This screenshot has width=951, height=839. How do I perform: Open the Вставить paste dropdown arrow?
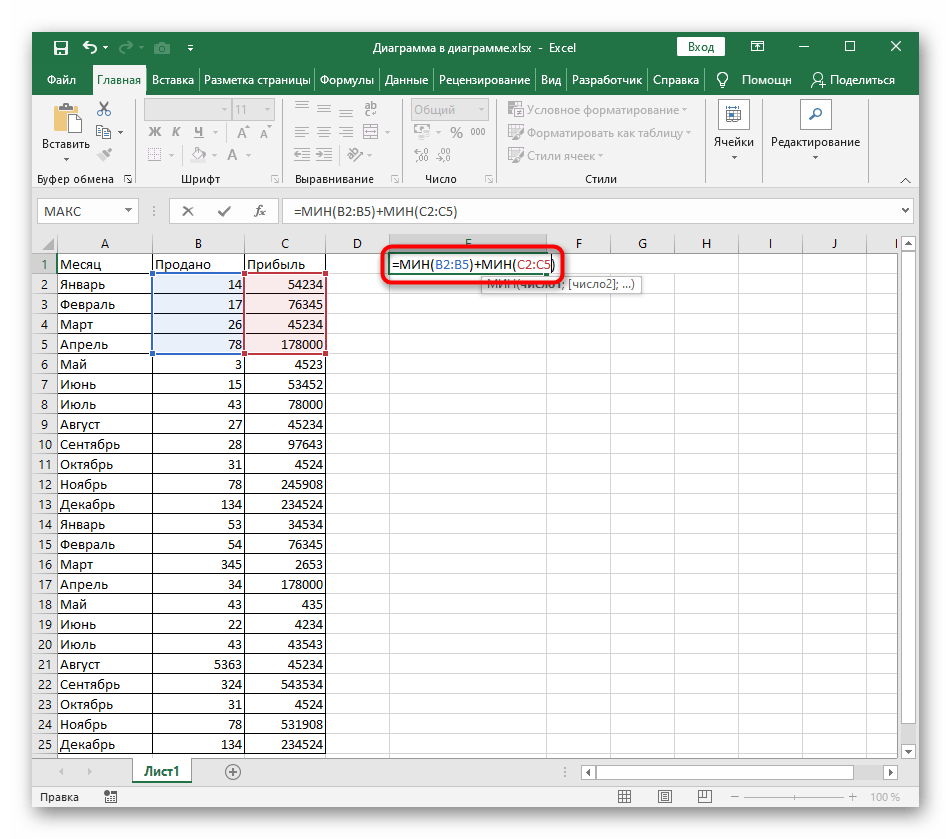pos(66,159)
